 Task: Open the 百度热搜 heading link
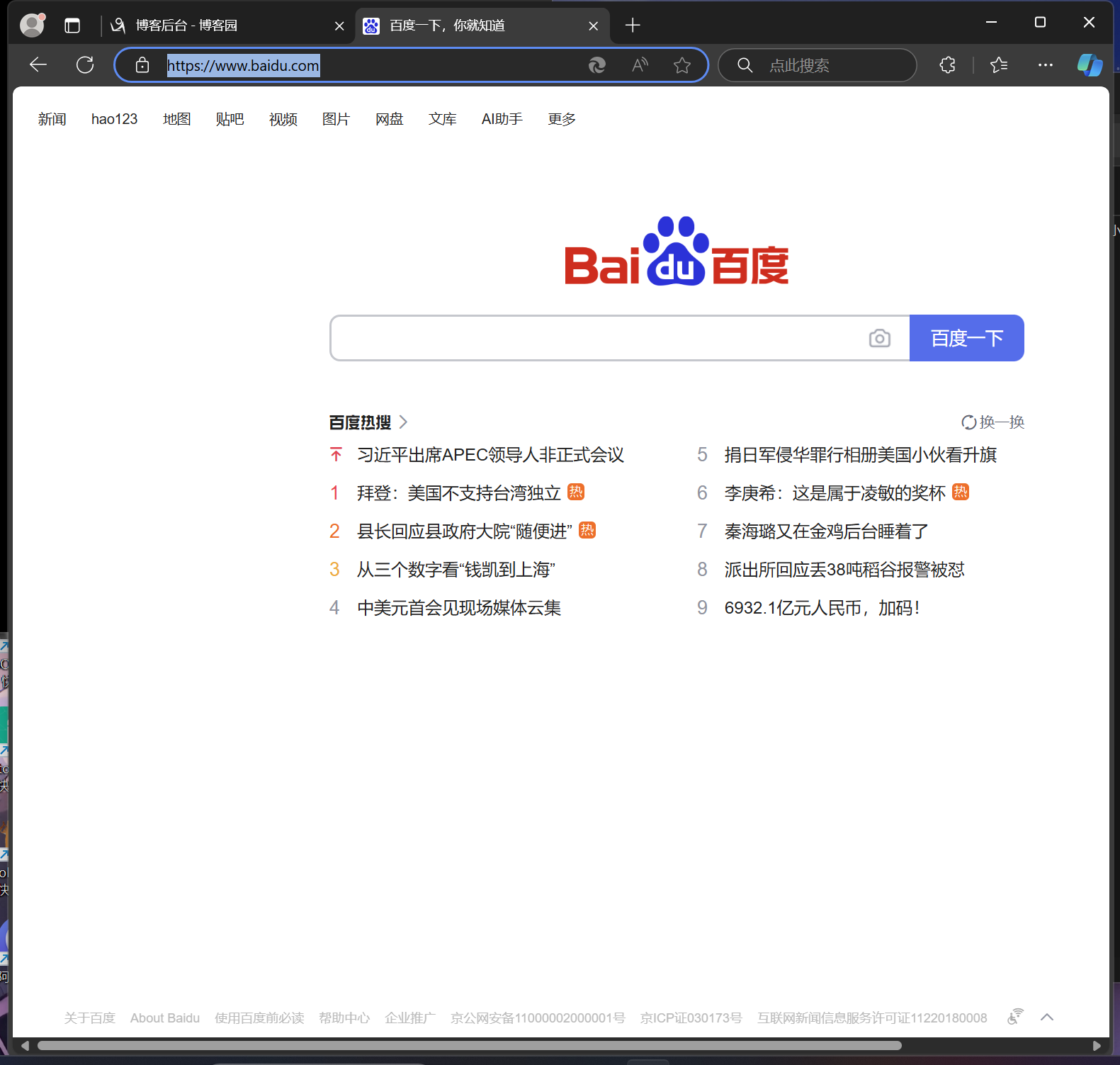[x=360, y=422]
